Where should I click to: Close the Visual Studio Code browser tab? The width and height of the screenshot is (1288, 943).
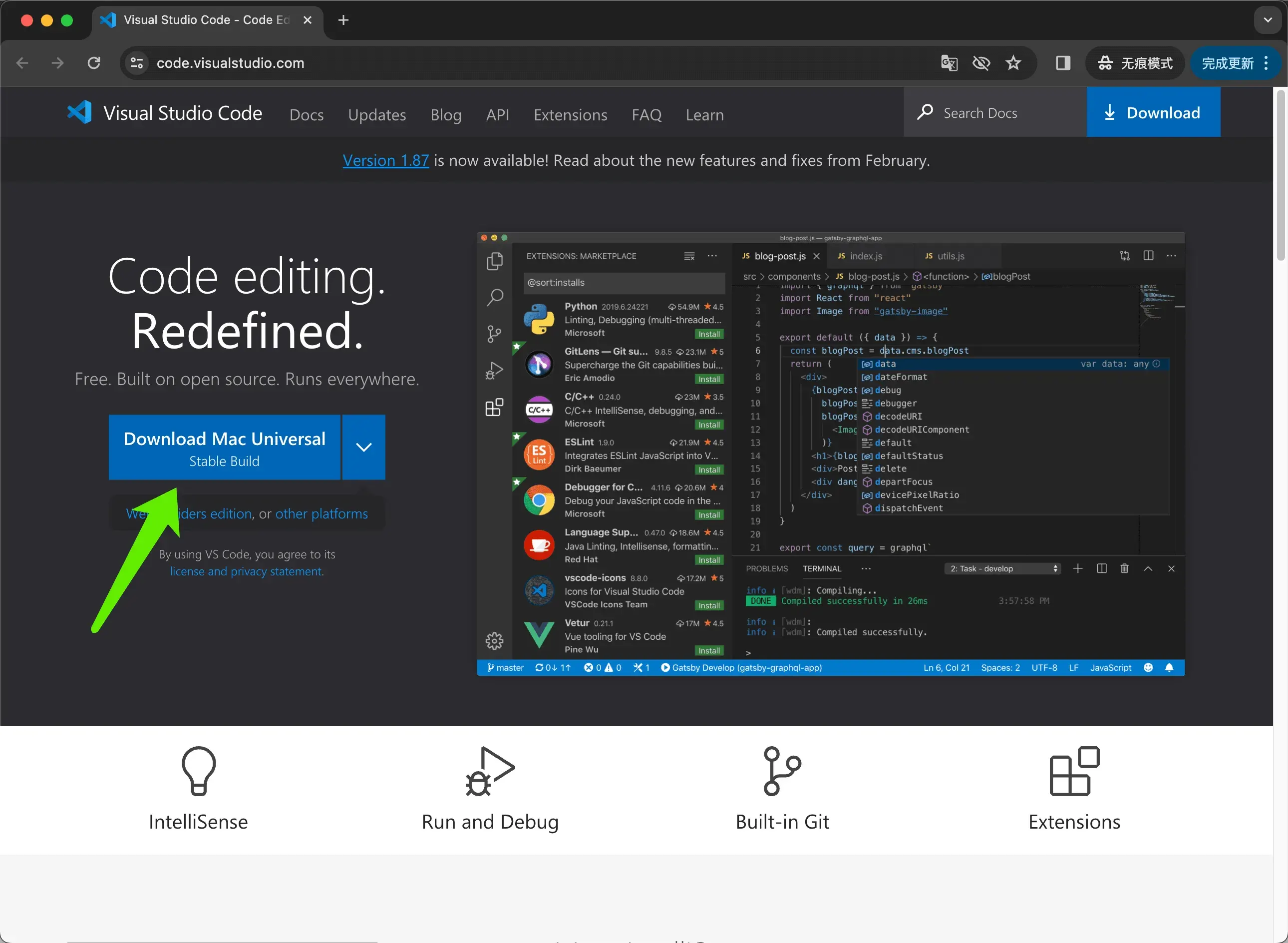308,20
